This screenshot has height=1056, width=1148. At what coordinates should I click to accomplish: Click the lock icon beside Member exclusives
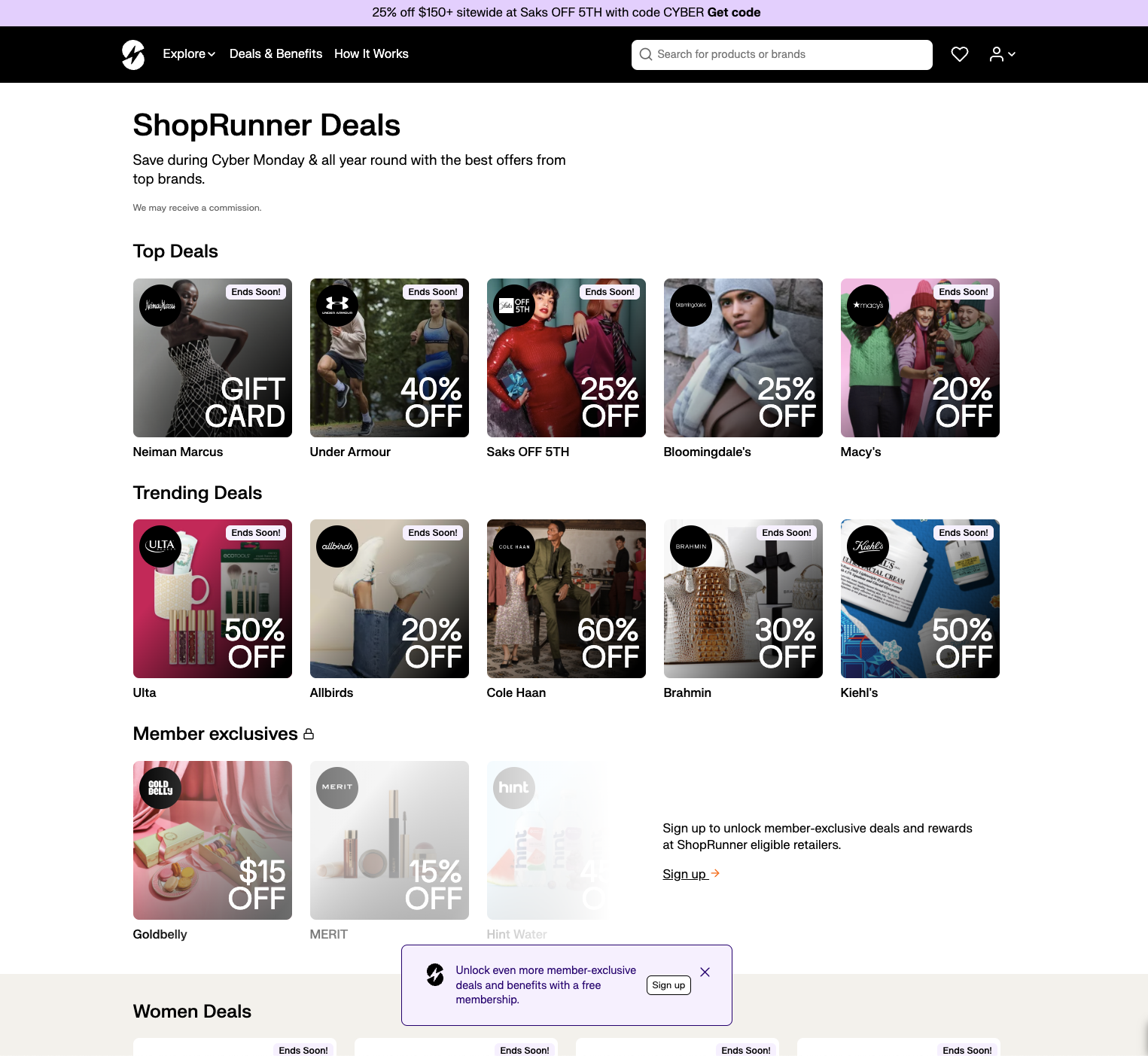pyautogui.click(x=309, y=734)
